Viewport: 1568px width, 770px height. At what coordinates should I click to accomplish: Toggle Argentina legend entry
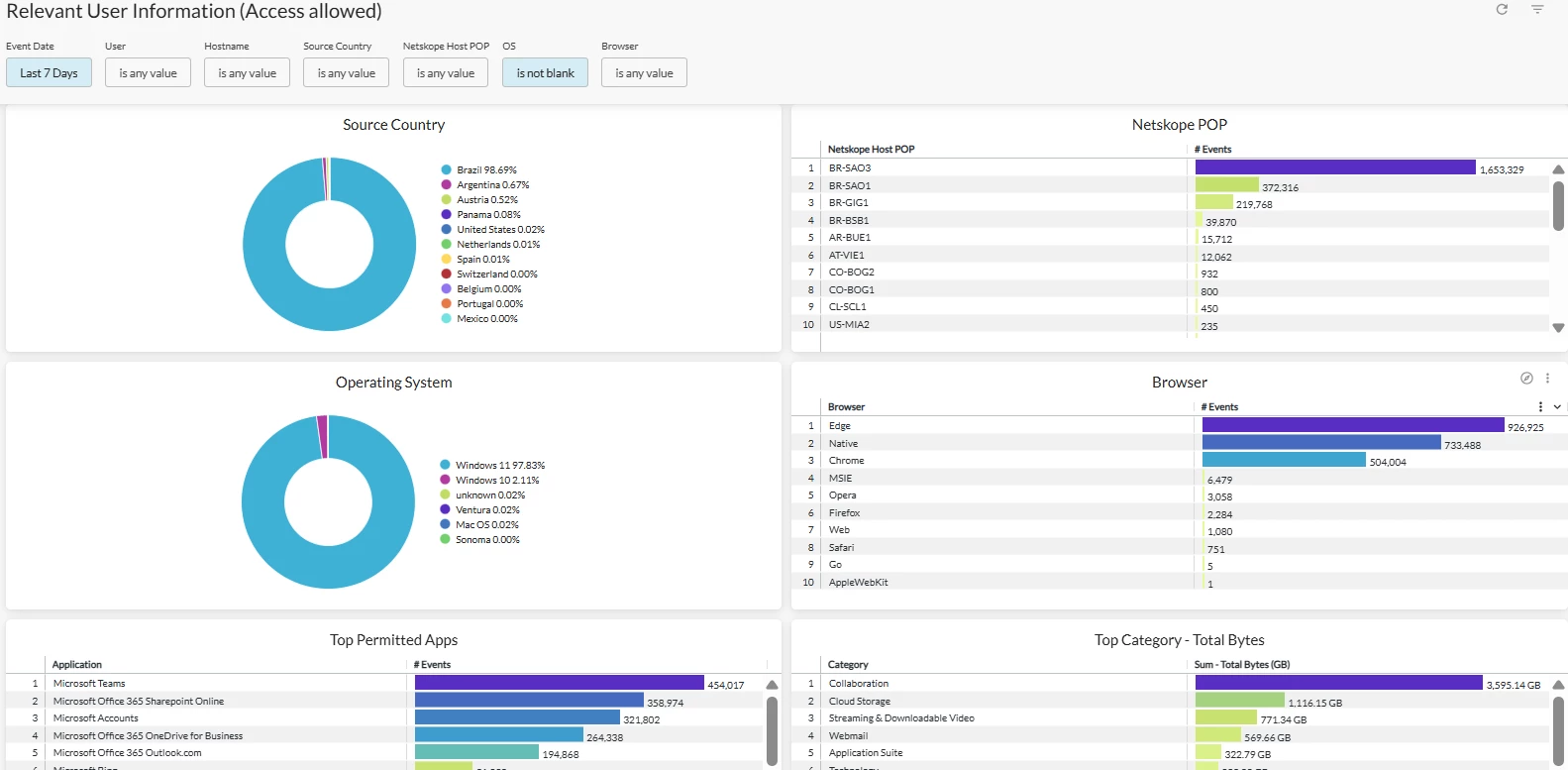tap(485, 184)
